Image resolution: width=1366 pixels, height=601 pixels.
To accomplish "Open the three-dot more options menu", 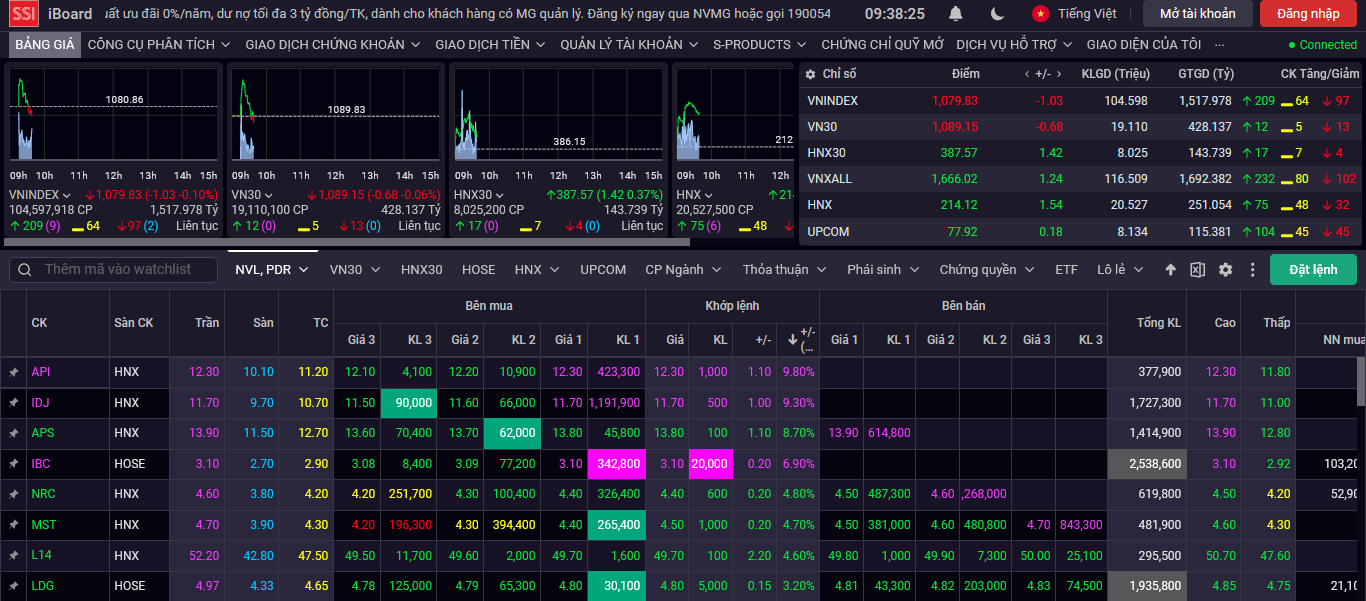I will [1252, 270].
